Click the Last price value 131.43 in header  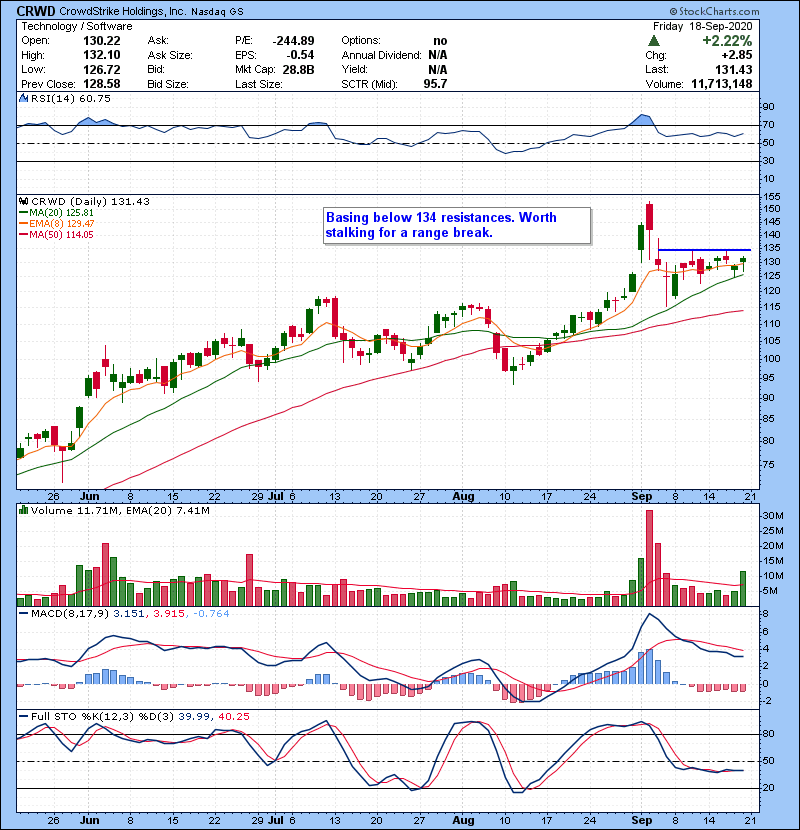point(734,69)
